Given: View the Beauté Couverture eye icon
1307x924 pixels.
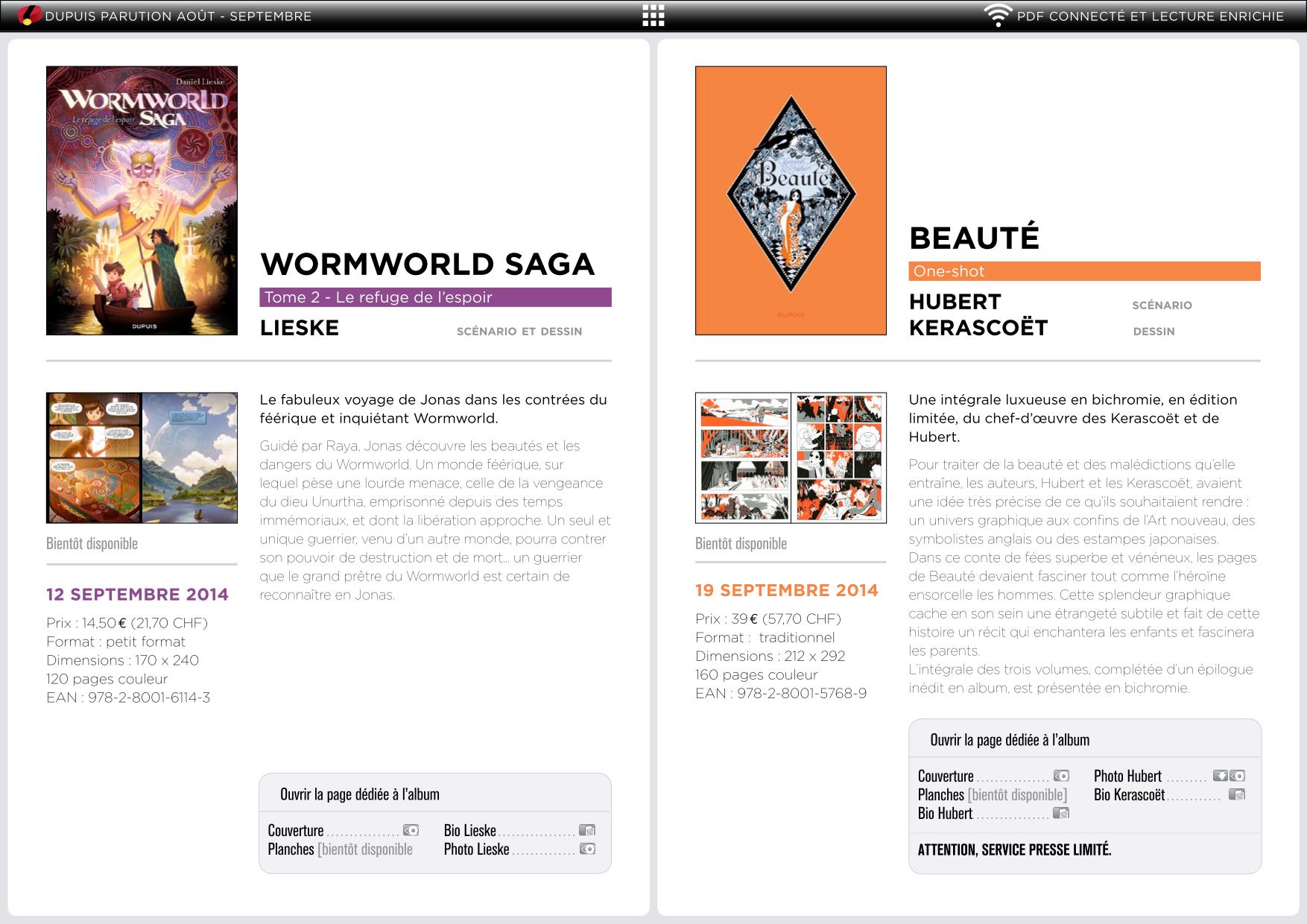Looking at the screenshot, I should [x=1061, y=776].
